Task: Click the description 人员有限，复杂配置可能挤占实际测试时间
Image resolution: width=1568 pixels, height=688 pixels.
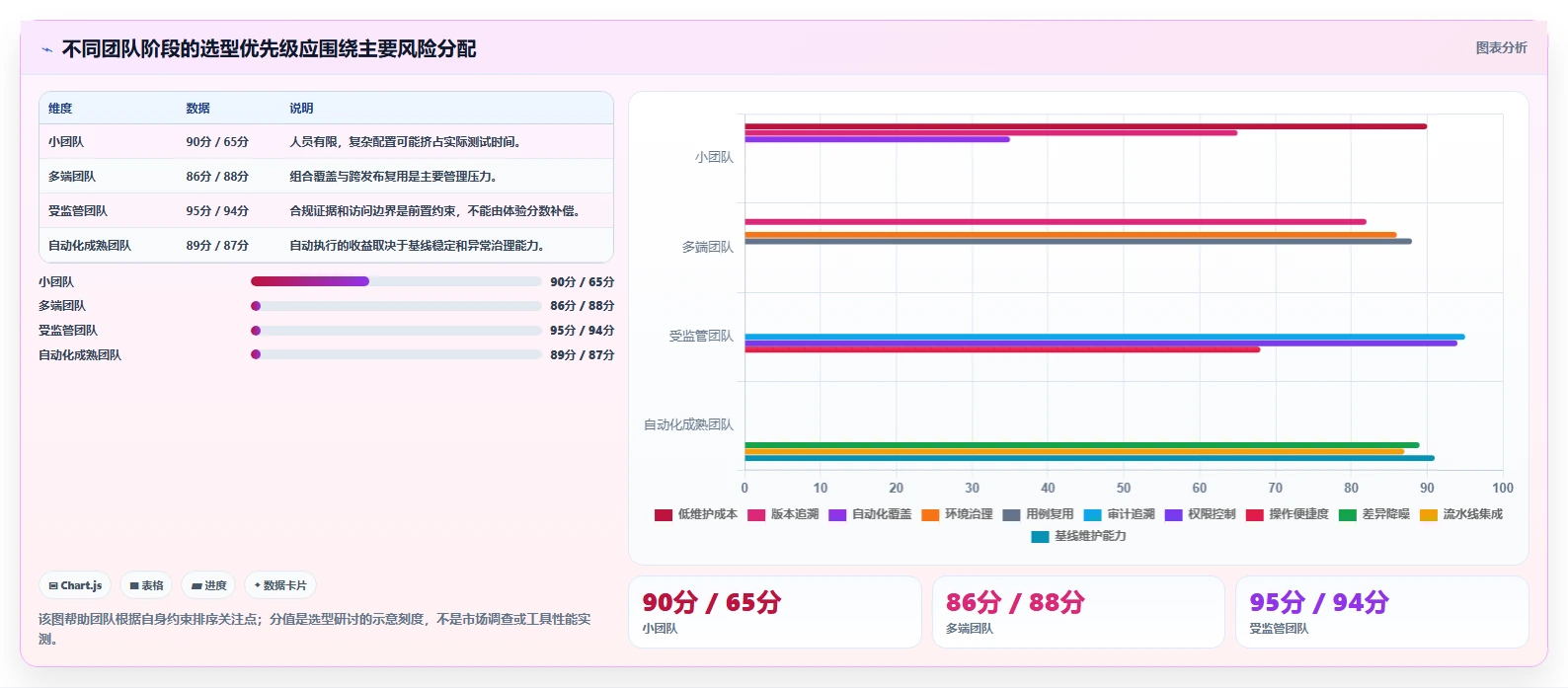Action: pyautogui.click(x=405, y=142)
